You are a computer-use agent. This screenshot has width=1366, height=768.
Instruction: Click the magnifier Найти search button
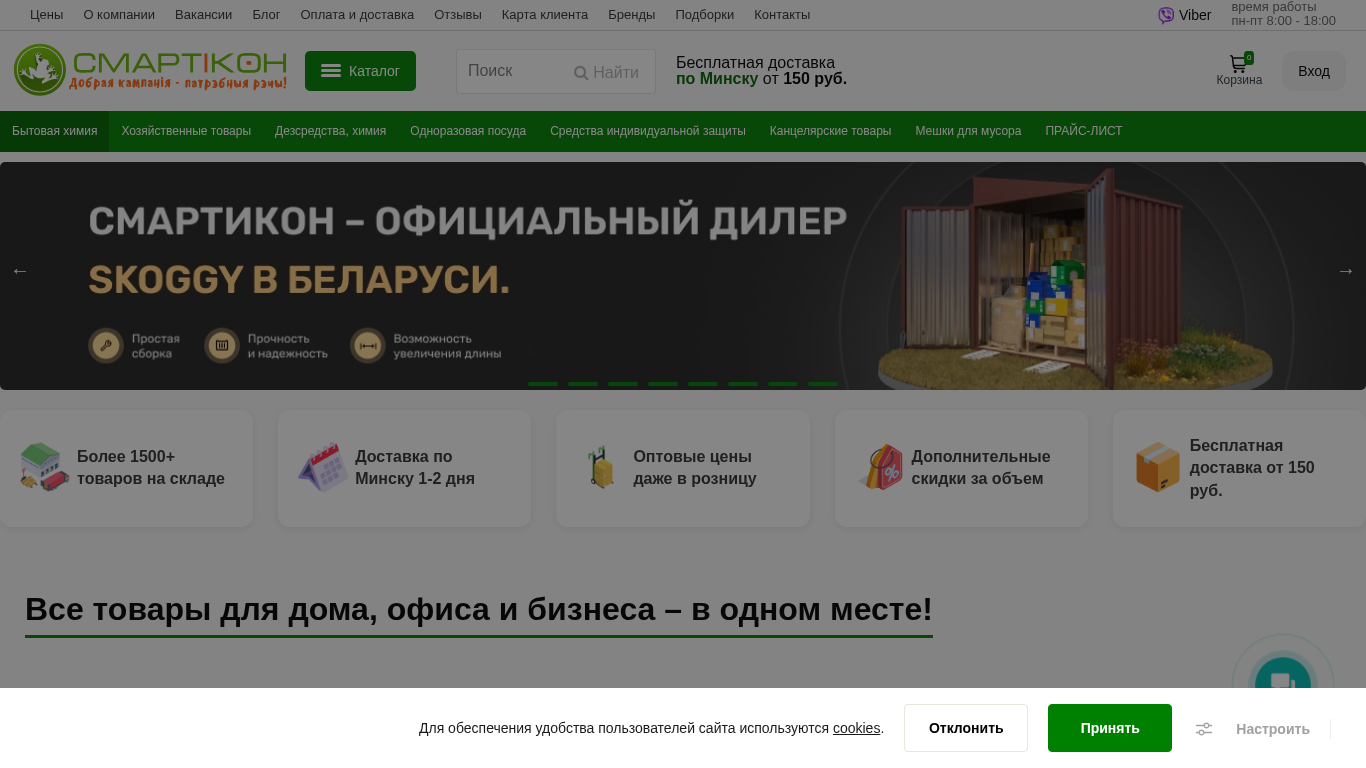[x=606, y=72]
